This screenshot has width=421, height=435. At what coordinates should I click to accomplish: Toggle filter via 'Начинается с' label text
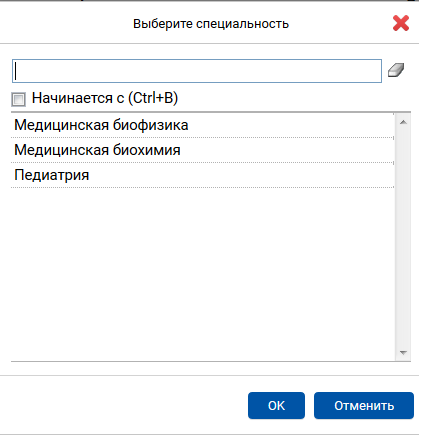105,98
